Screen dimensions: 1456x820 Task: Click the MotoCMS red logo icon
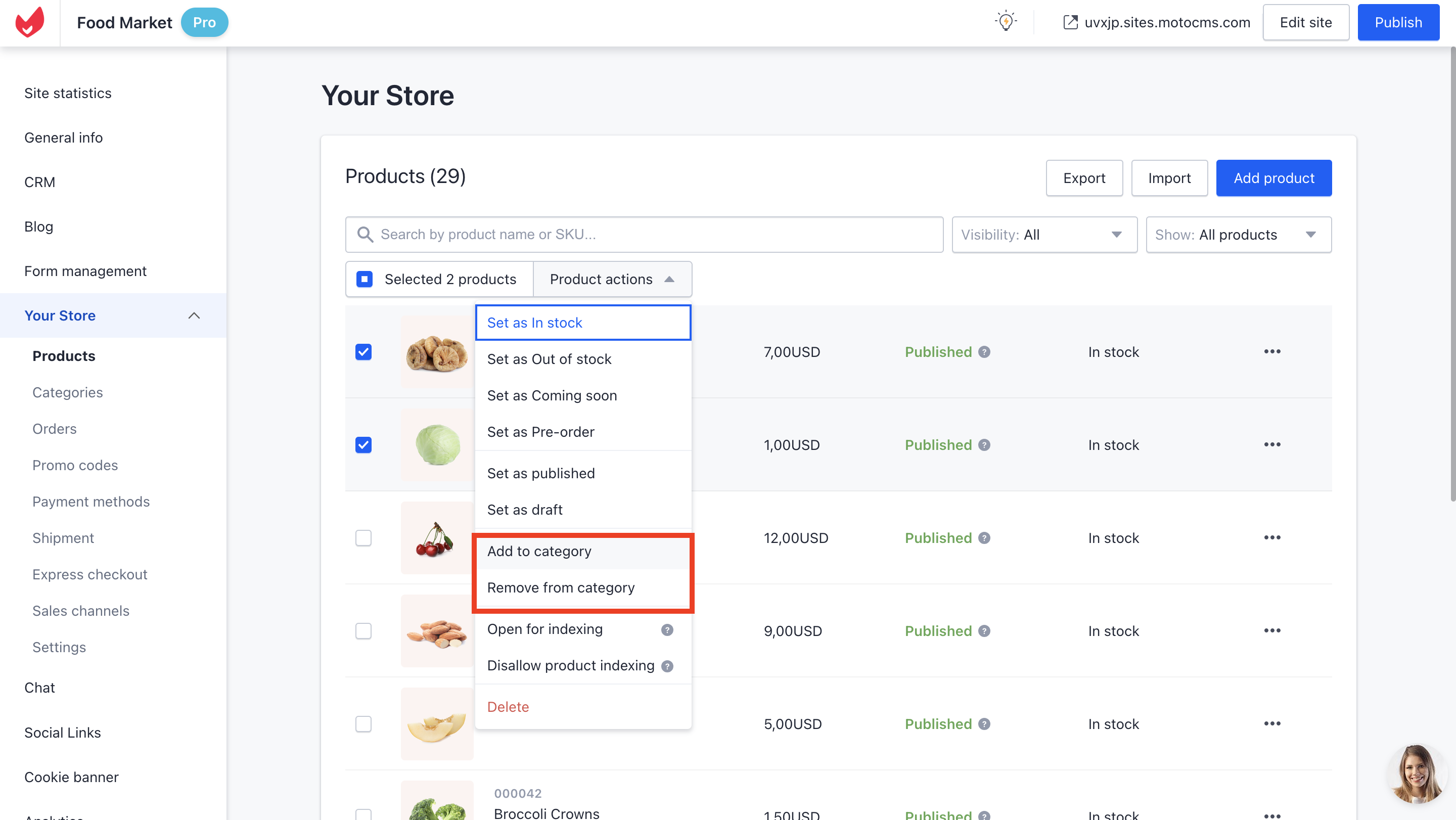coord(29,22)
